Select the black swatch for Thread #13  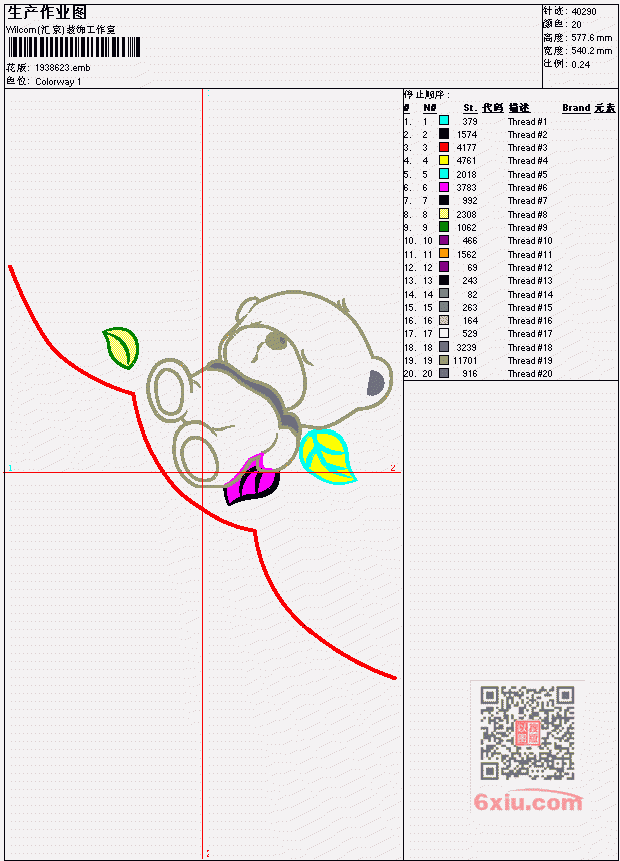(444, 280)
